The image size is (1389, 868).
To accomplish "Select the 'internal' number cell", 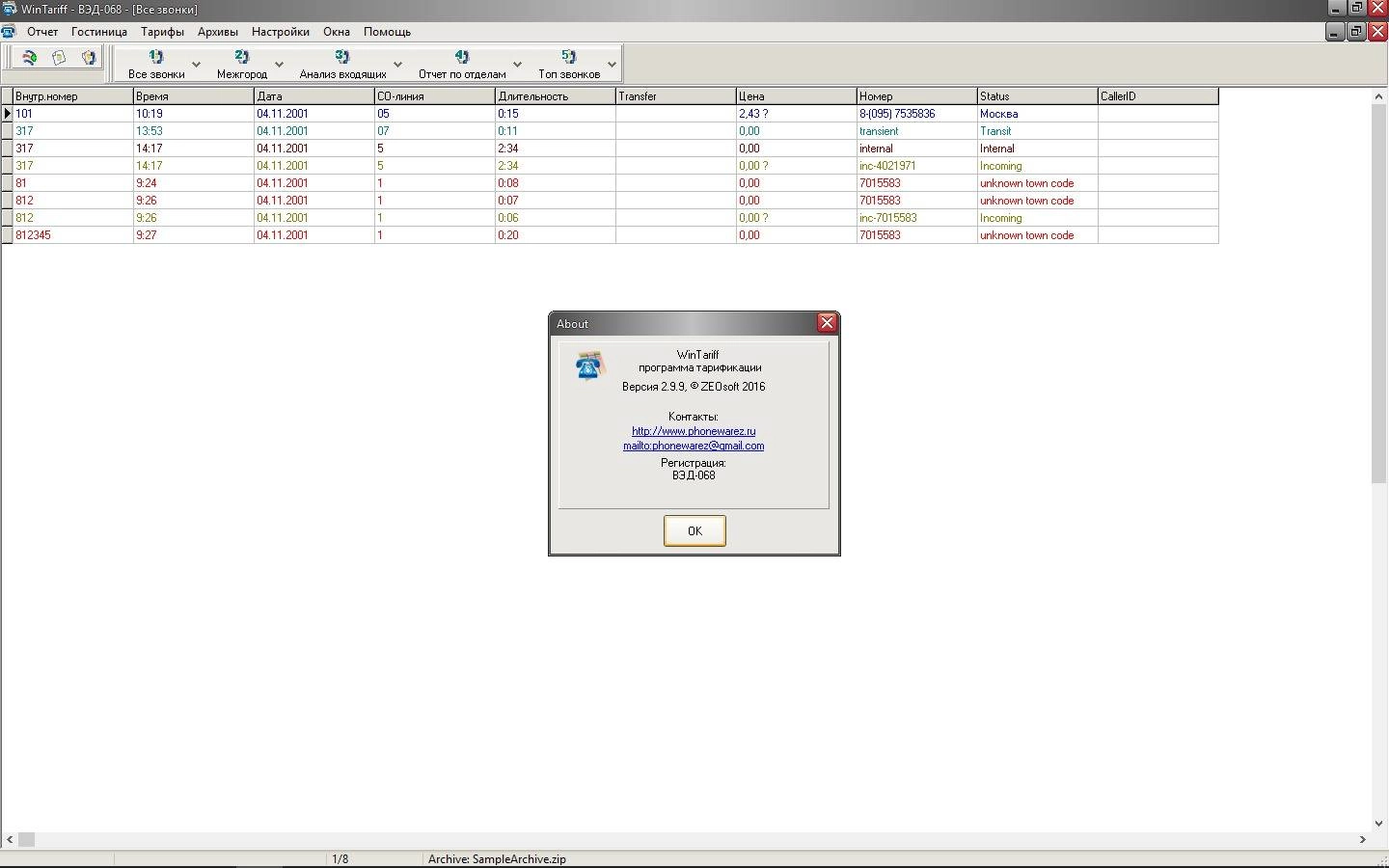I will (x=916, y=149).
